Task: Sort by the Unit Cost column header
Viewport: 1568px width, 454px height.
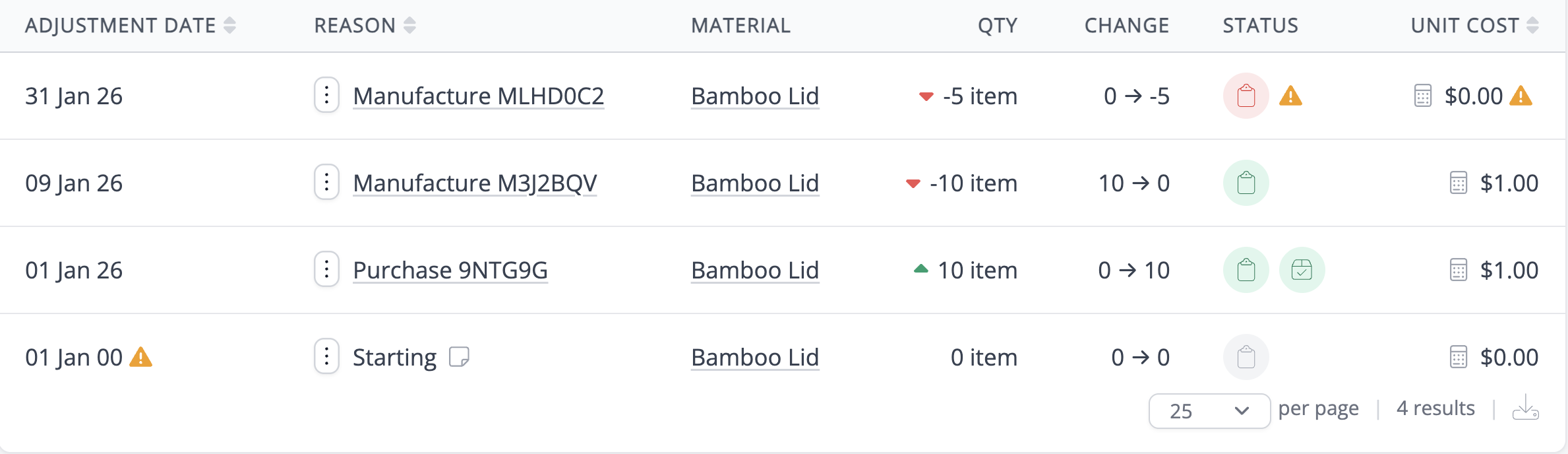Action: click(x=1474, y=25)
